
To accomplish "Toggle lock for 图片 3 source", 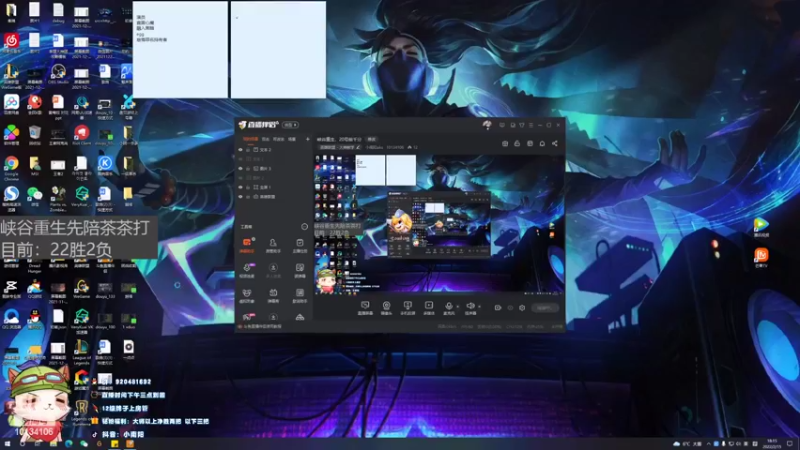I will pyautogui.click(x=248, y=168).
